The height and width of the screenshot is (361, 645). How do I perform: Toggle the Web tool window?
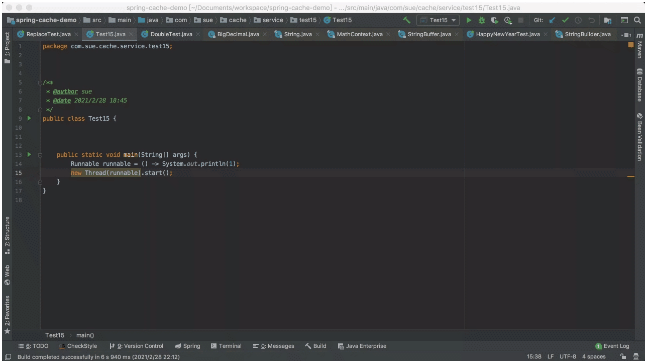point(7,275)
